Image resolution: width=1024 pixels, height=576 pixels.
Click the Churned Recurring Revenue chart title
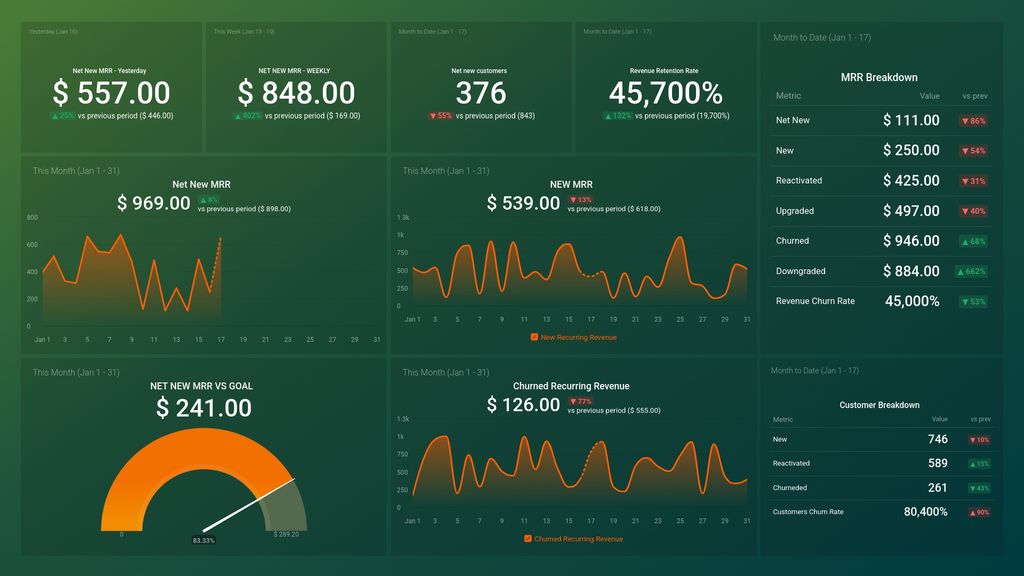pyautogui.click(x=571, y=386)
